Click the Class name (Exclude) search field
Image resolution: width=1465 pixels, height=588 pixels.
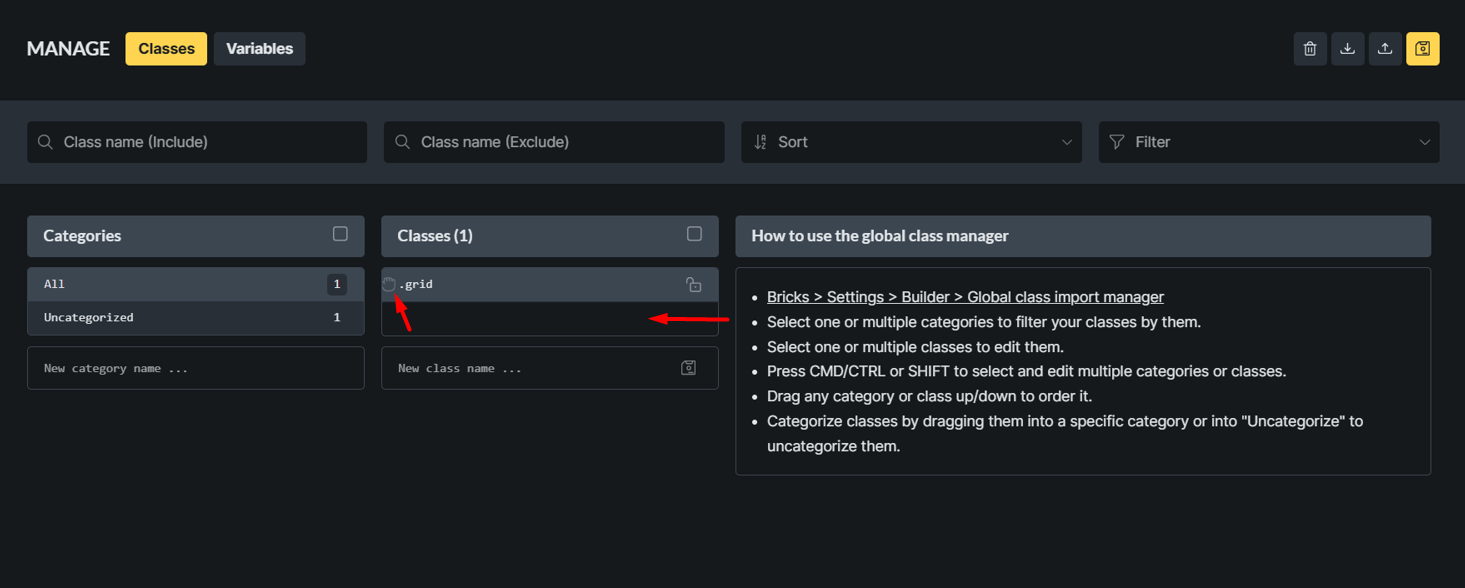pos(554,142)
